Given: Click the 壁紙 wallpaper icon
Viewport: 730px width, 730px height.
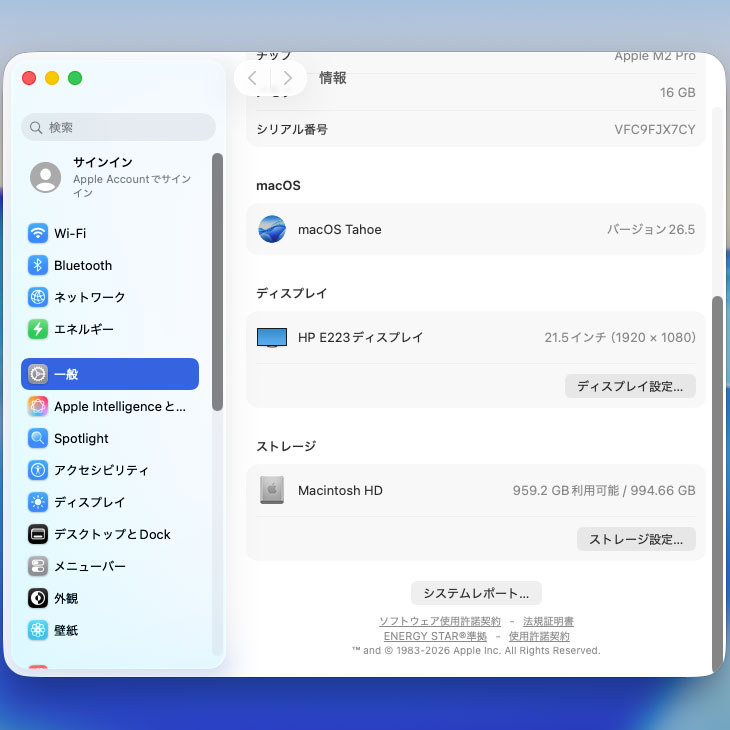Looking at the screenshot, I should click(x=38, y=630).
